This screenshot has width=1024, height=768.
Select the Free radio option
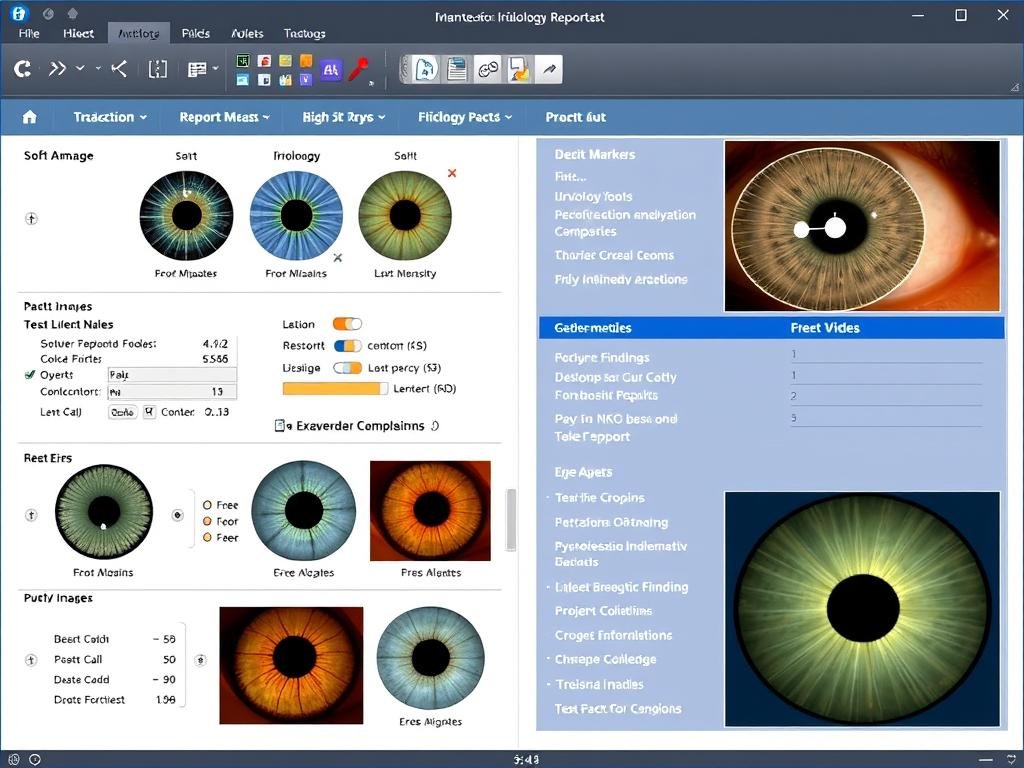point(207,505)
